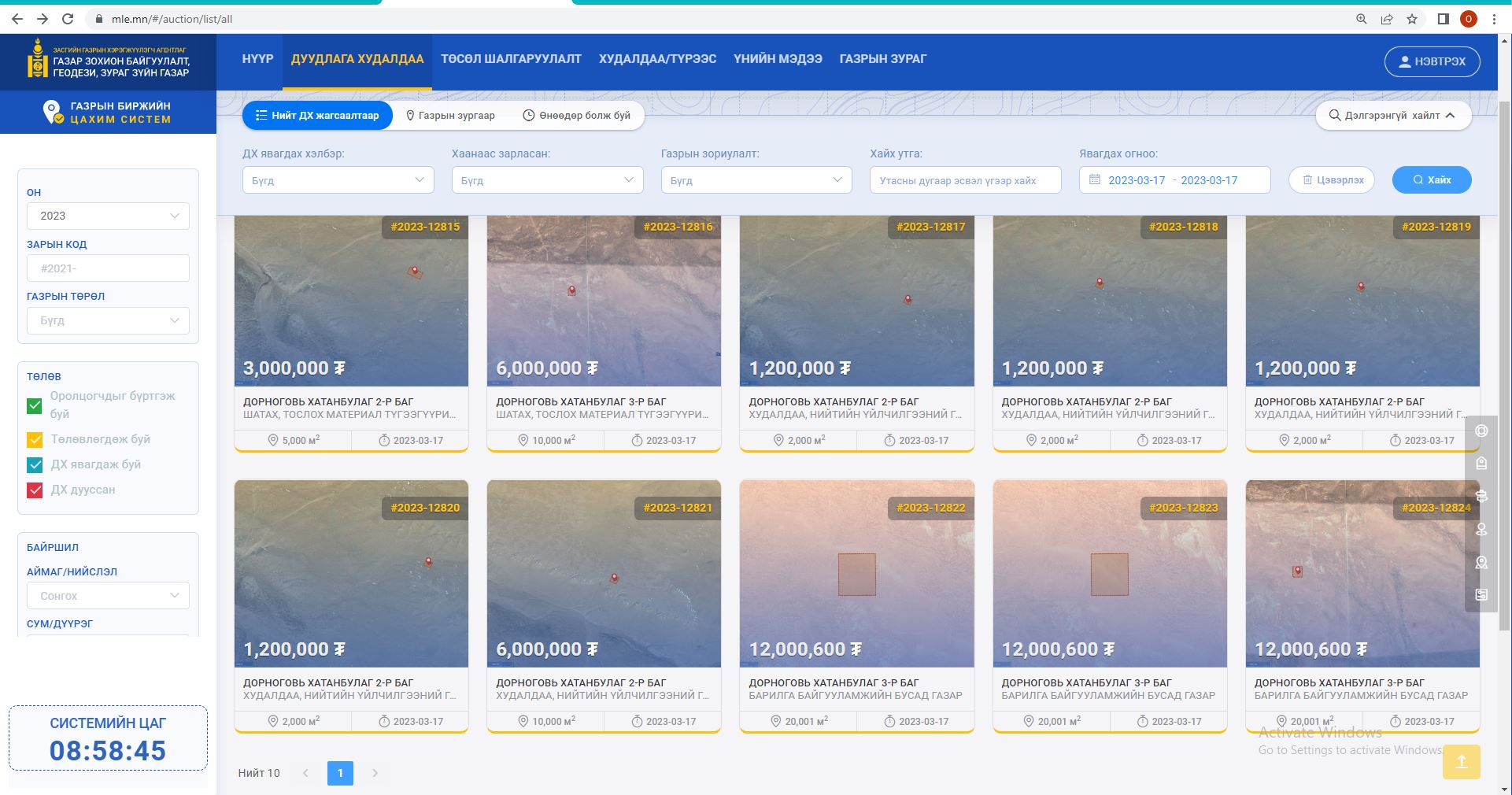Go forward in browser history
The image size is (1512, 795).
(43, 19)
